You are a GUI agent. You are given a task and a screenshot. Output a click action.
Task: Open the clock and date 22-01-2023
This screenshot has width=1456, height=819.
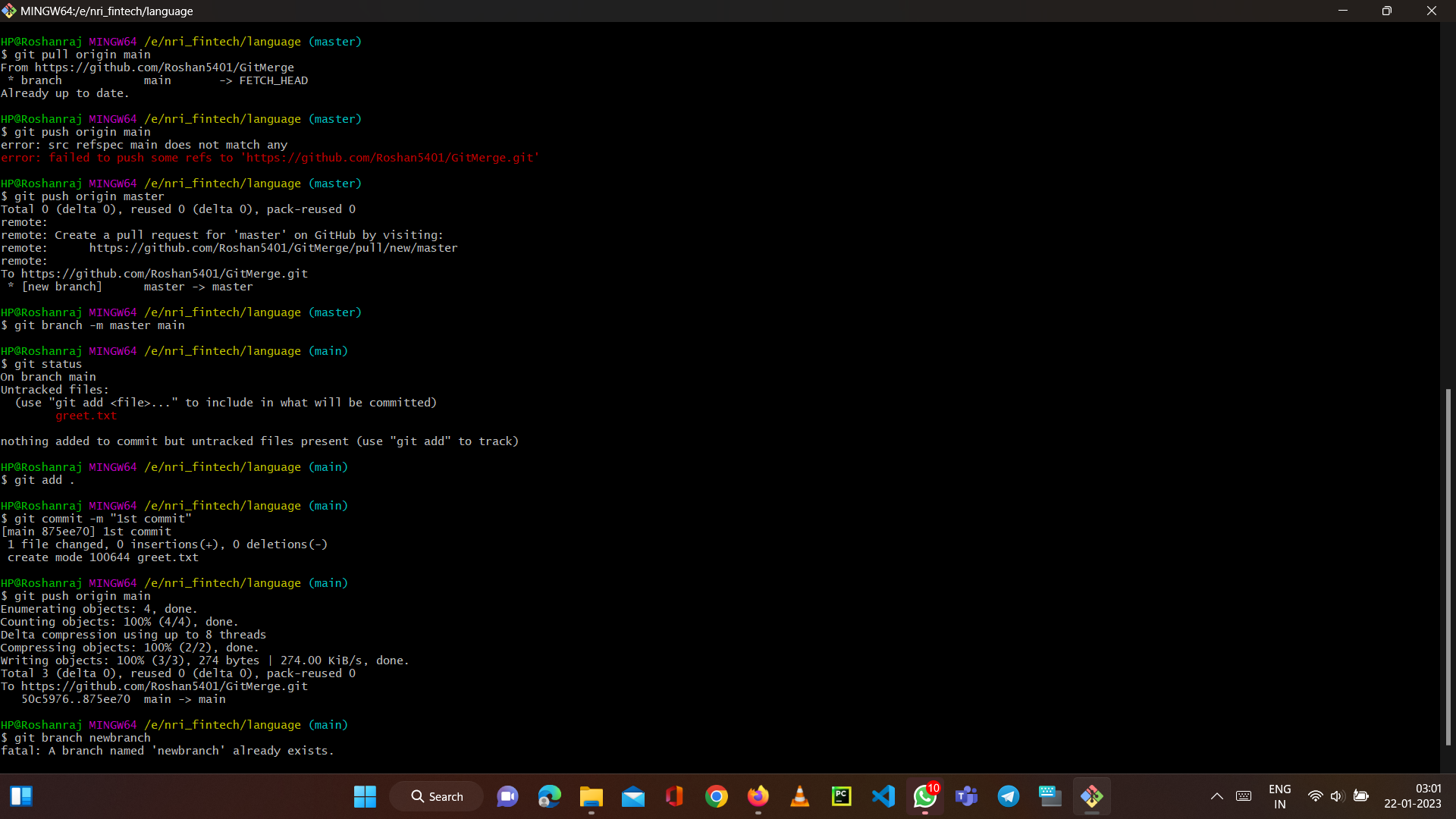tap(1413, 796)
